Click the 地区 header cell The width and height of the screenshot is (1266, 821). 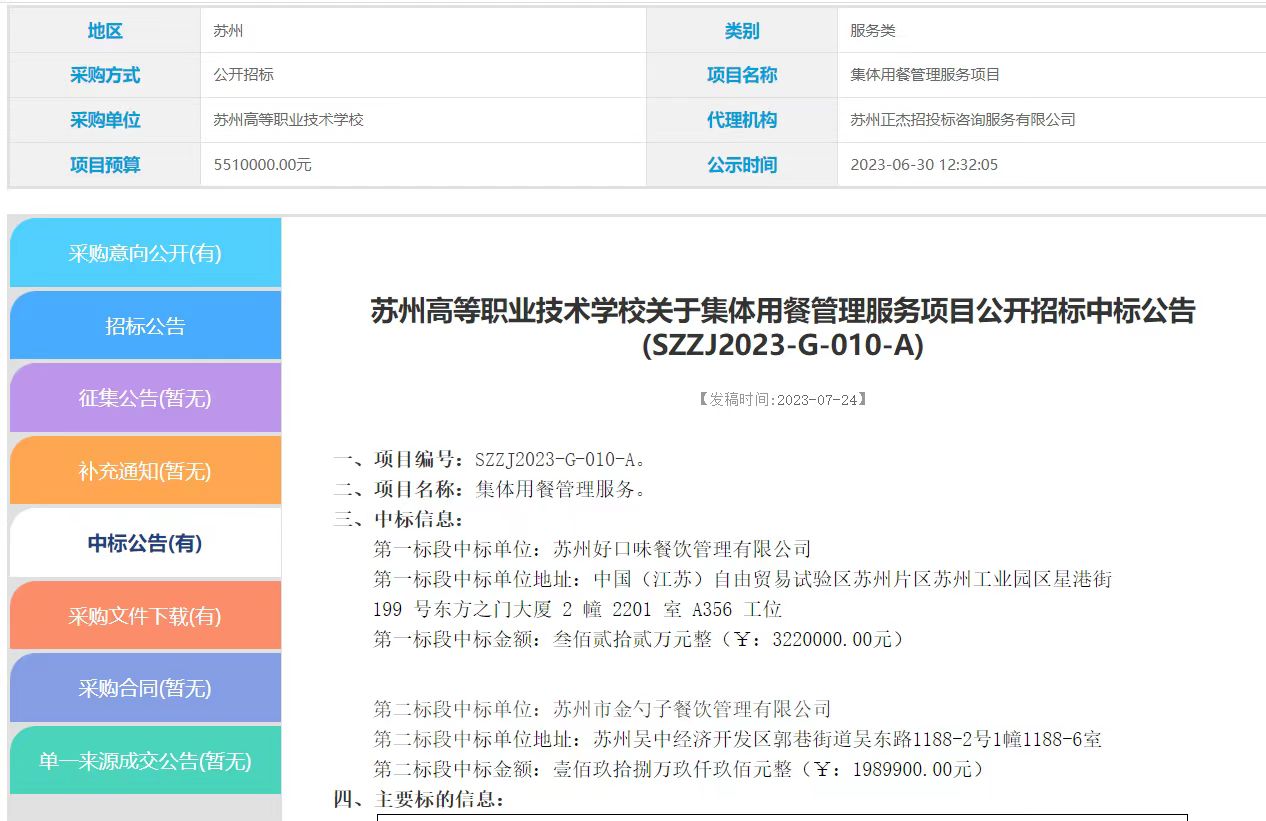coord(105,31)
